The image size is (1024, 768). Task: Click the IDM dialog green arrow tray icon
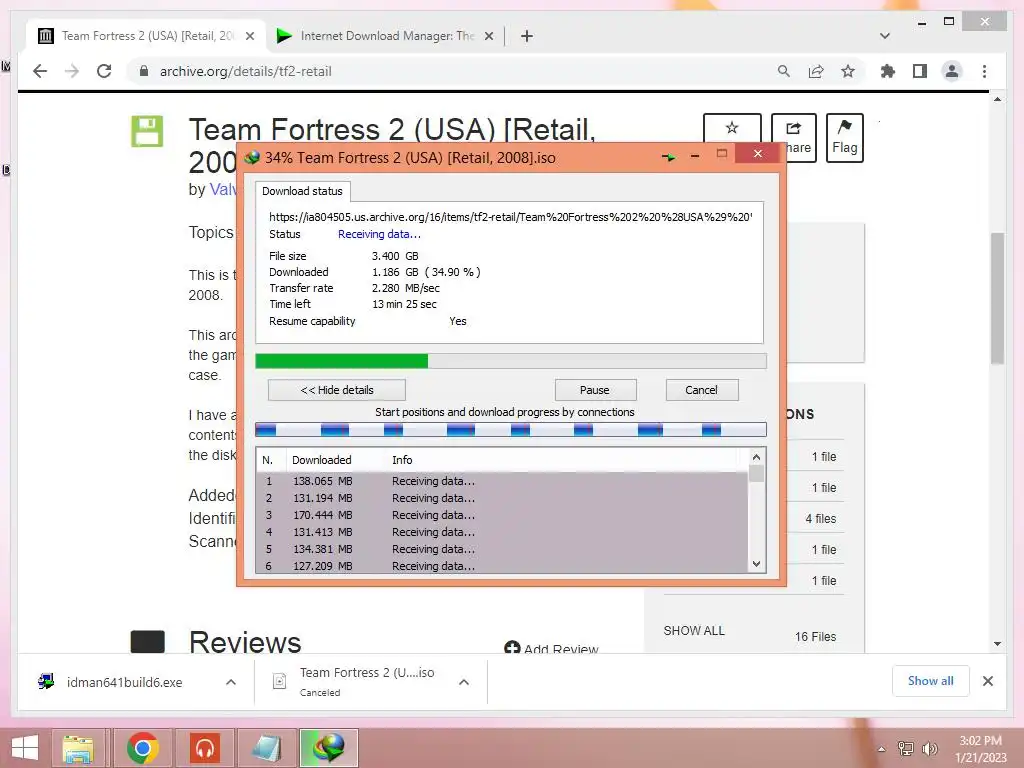pos(668,157)
